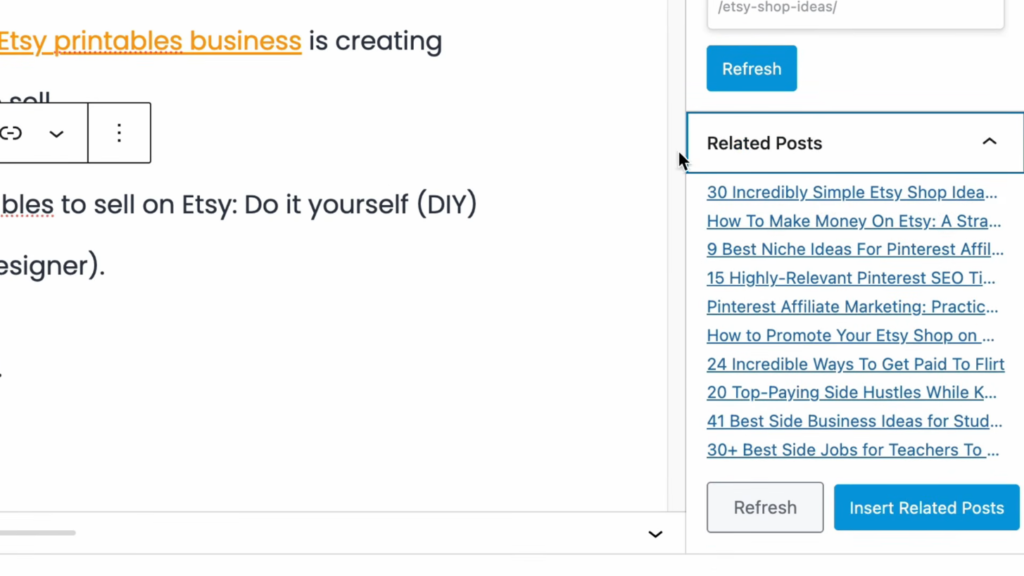Open 9 Best Niche Ideas For Pinterest link
Image resolution: width=1024 pixels, height=576 pixels.
coord(854,249)
